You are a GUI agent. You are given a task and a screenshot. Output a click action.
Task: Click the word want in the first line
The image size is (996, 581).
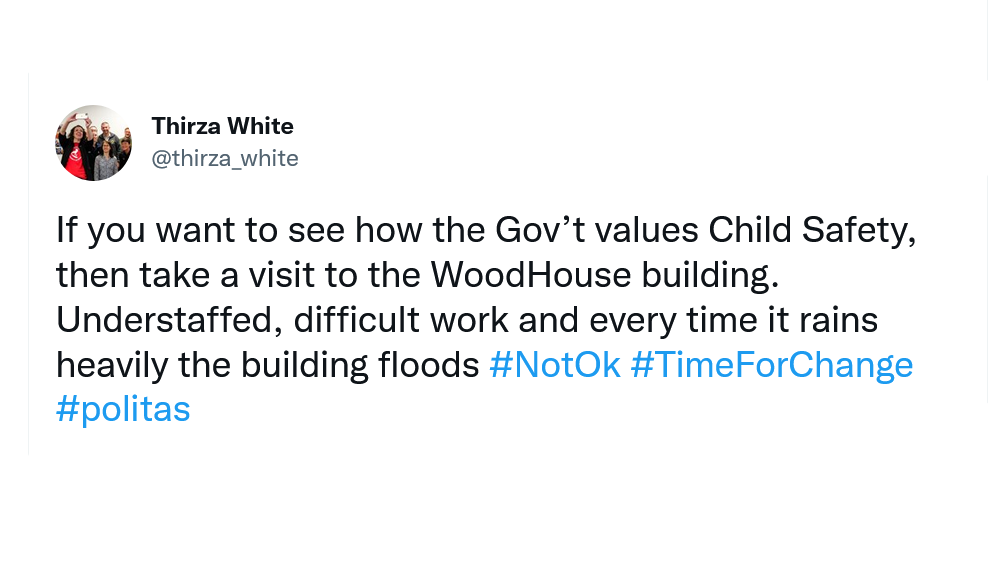click(x=195, y=230)
